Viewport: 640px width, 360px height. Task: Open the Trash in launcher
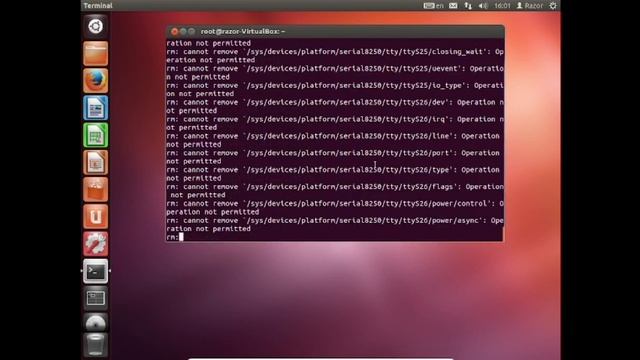point(96,345)
